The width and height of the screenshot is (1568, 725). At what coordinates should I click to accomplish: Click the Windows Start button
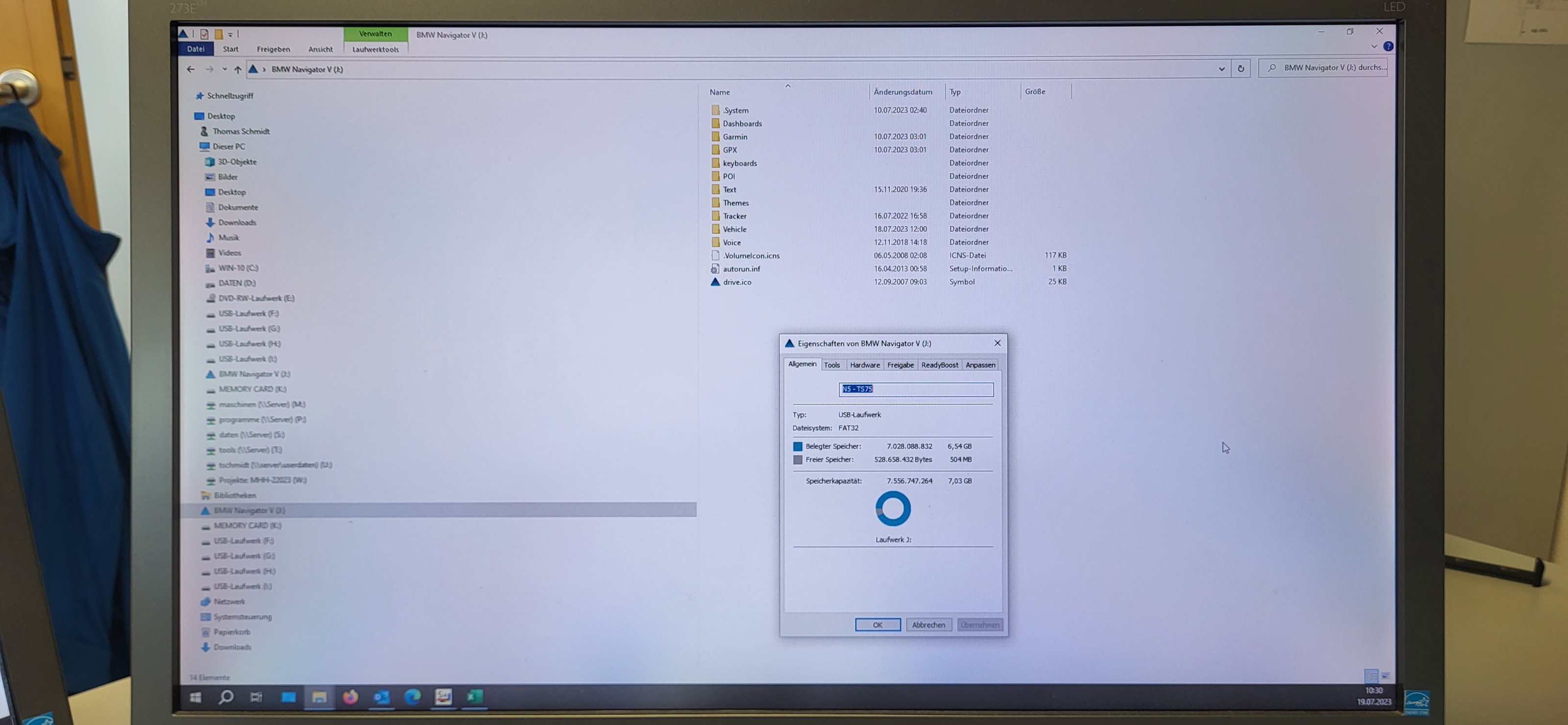point(196,698)
